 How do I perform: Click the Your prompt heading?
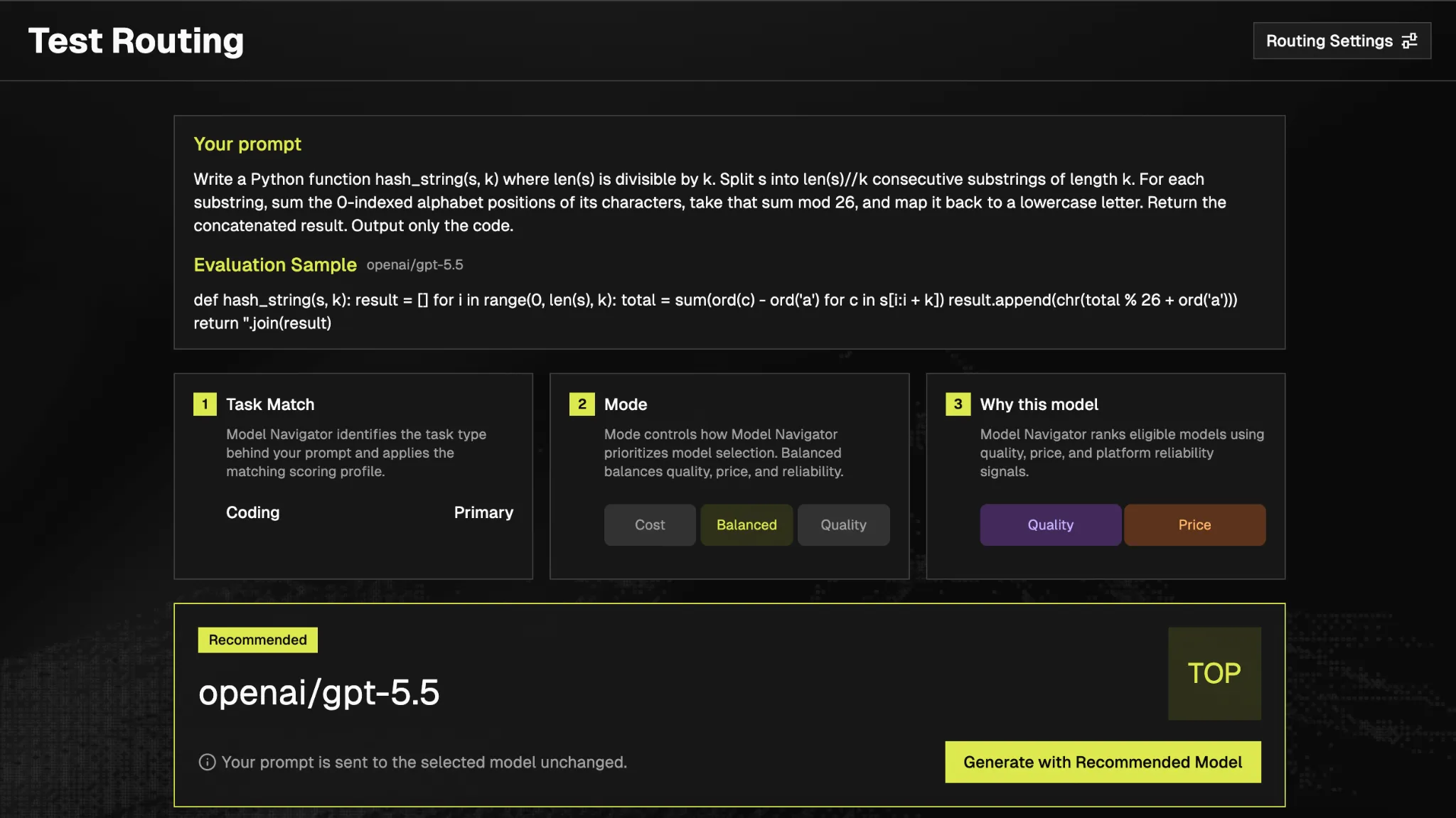point(247,144)
